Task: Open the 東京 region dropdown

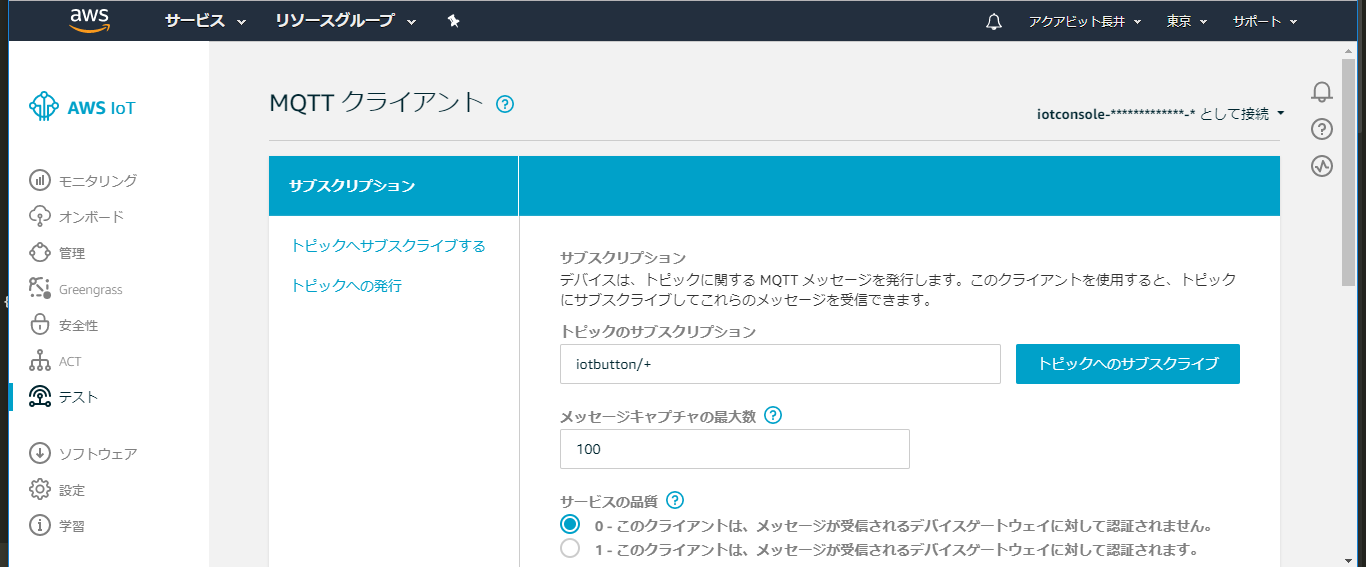Action: coord(1187,21)
